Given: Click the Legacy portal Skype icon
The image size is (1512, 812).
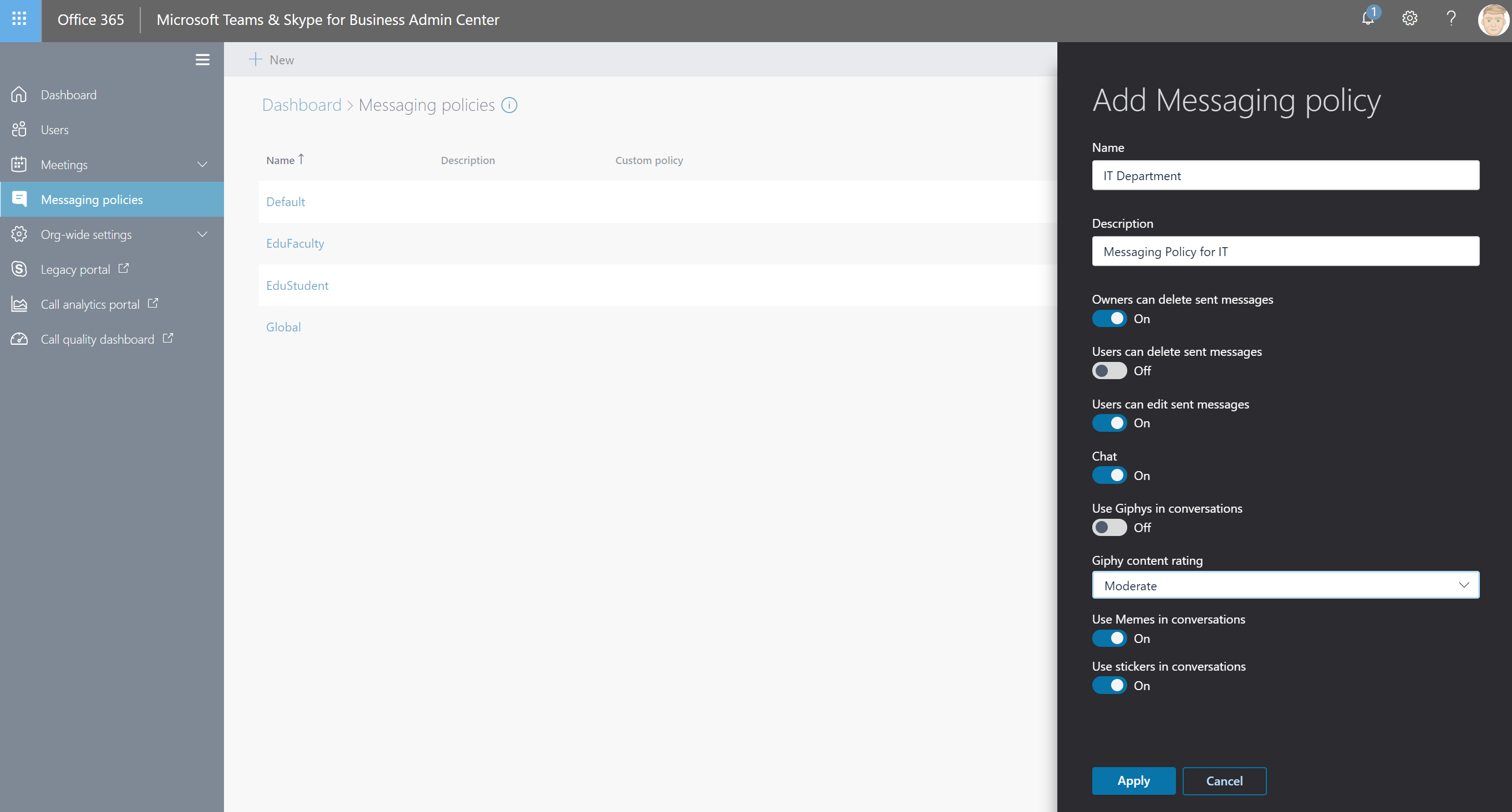Looking at the screenshot, I should pyautogui.click(x=19, y=269).
